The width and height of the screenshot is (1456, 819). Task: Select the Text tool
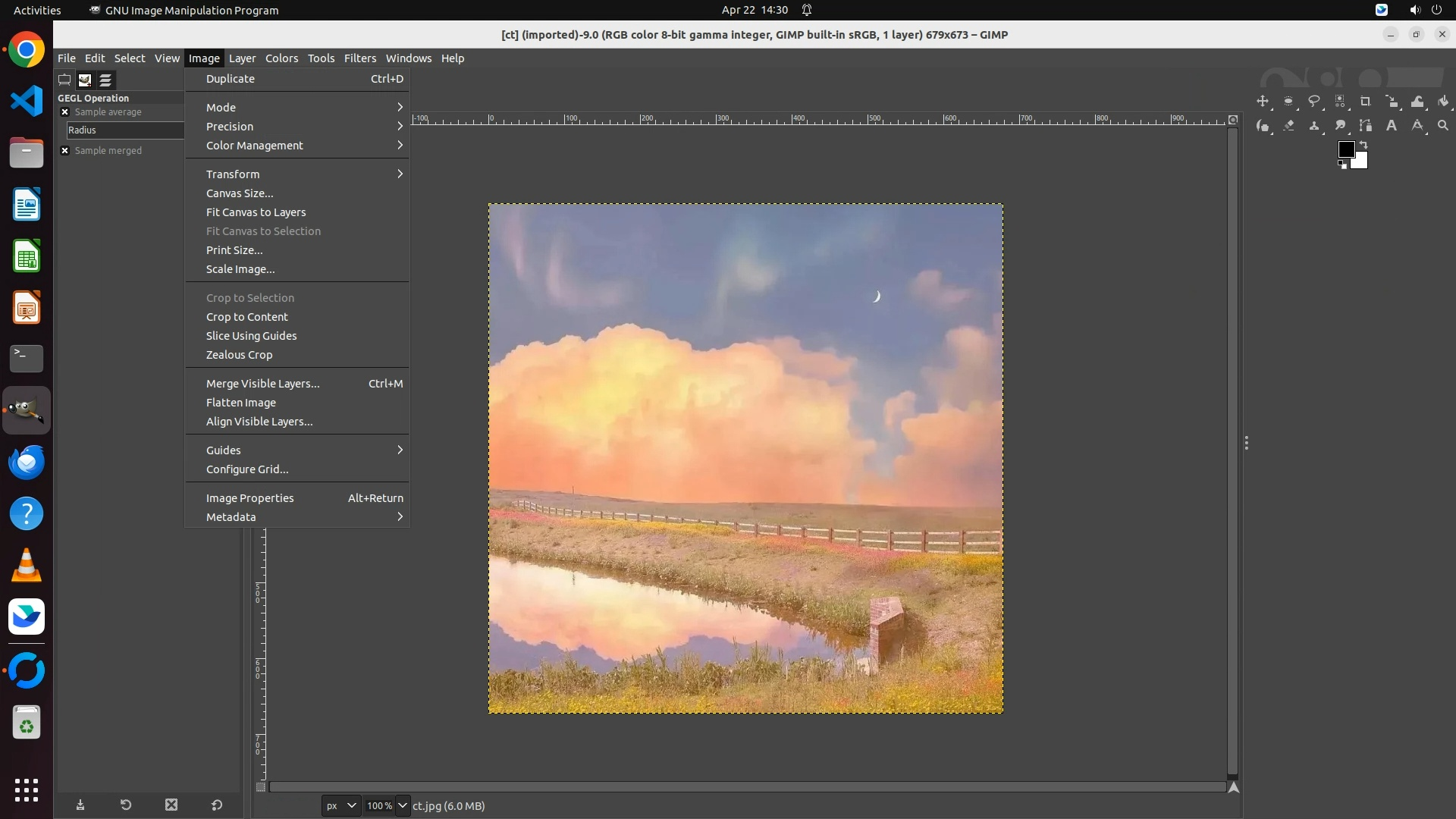pos(1392,126)
